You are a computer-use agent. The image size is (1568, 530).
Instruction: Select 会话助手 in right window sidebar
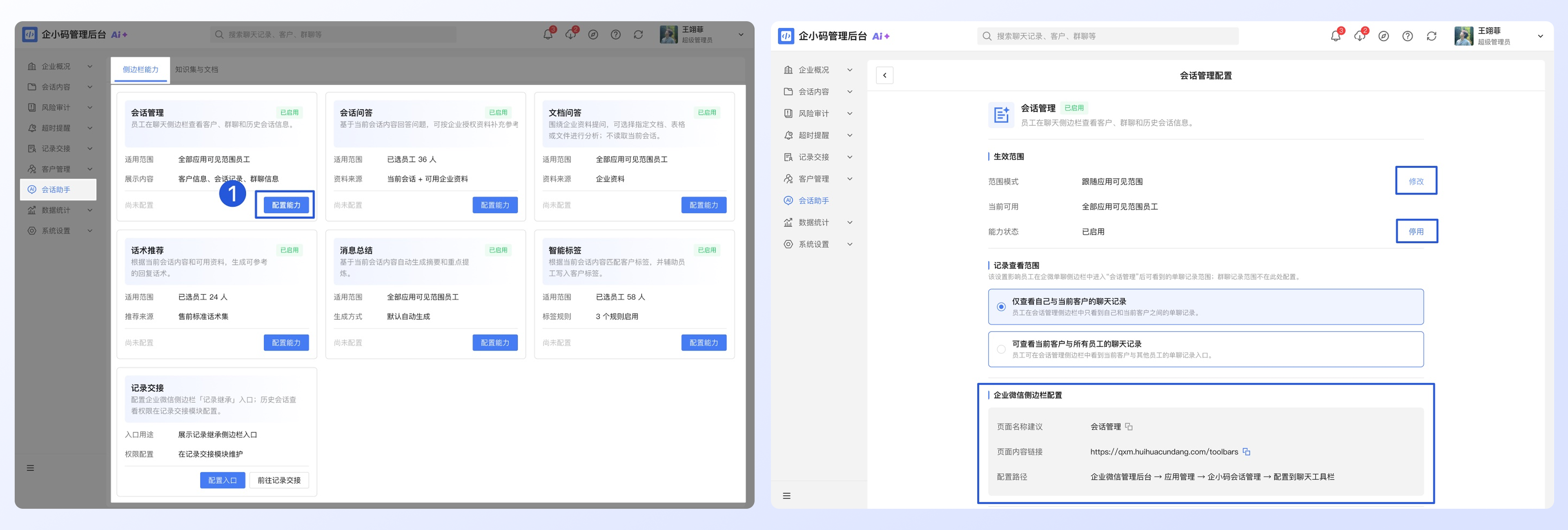click(x=813, y=201)
